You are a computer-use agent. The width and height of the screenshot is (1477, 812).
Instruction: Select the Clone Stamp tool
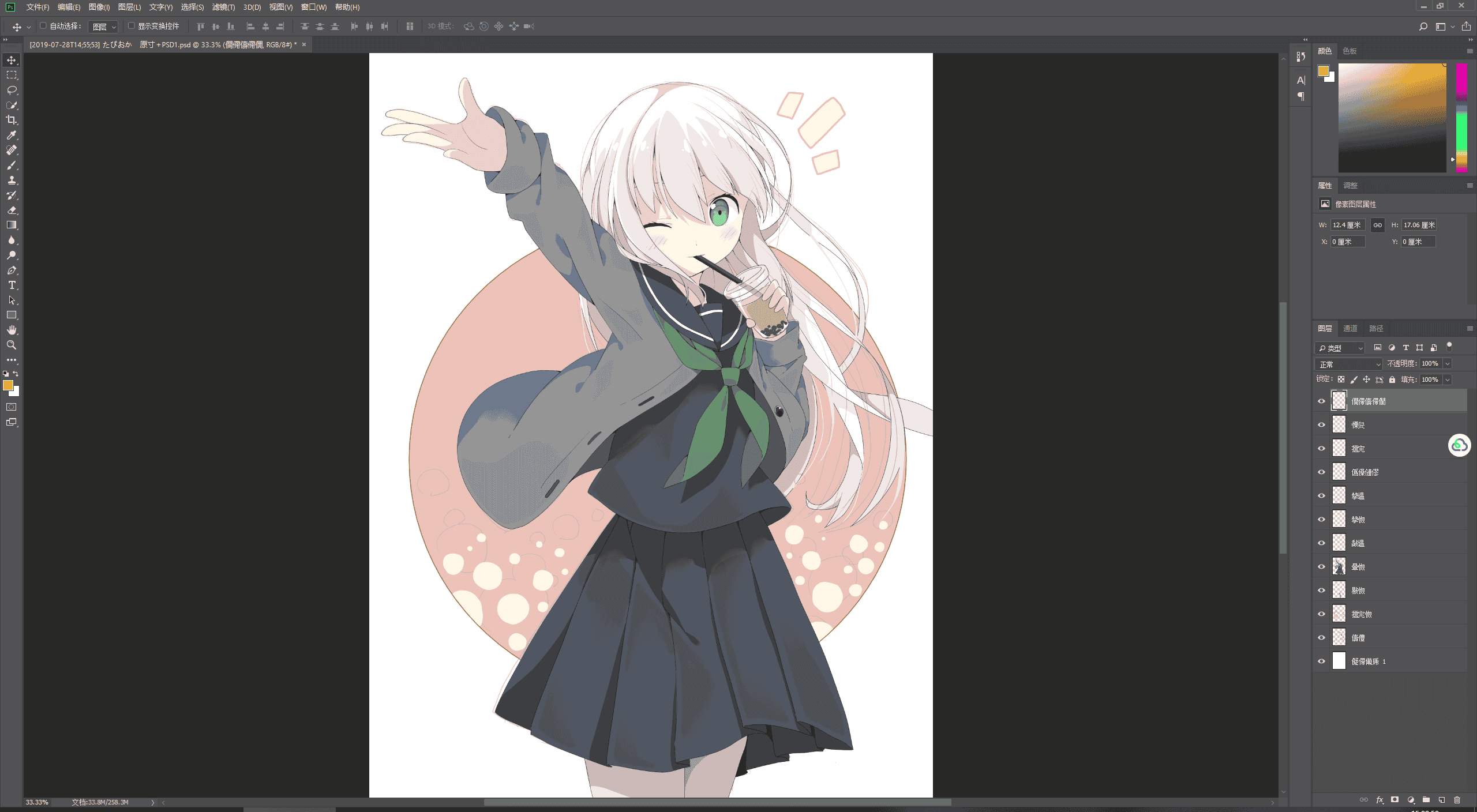click(12, 180)
